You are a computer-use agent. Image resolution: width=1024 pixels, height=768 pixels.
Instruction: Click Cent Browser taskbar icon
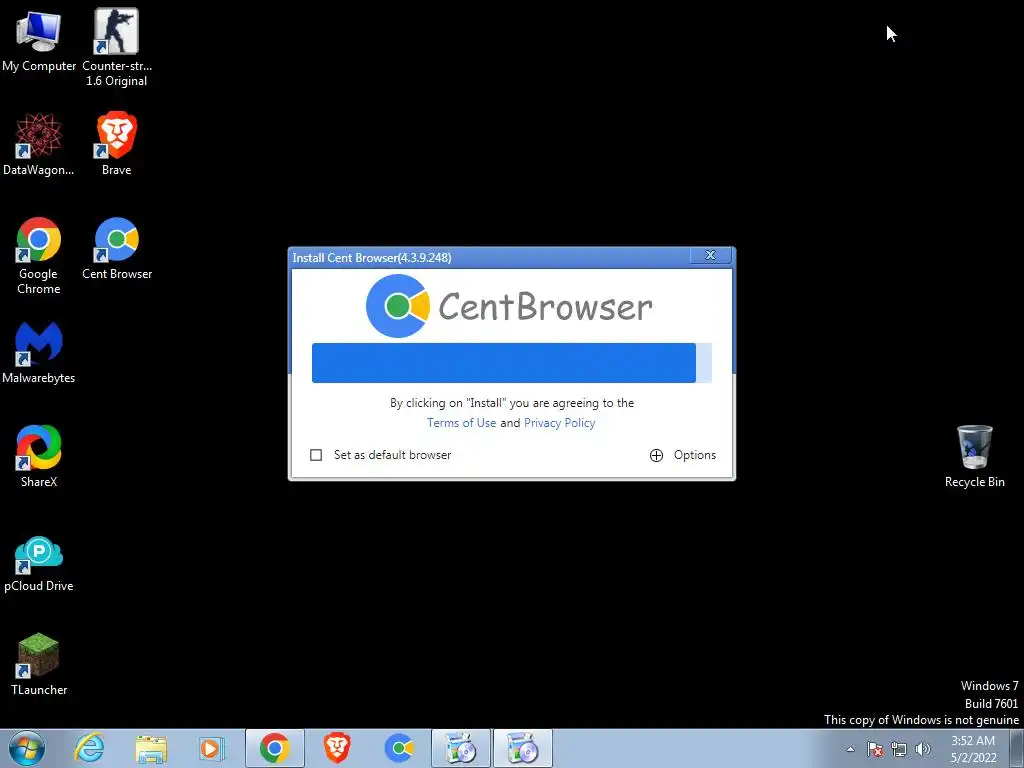[399, 748]
